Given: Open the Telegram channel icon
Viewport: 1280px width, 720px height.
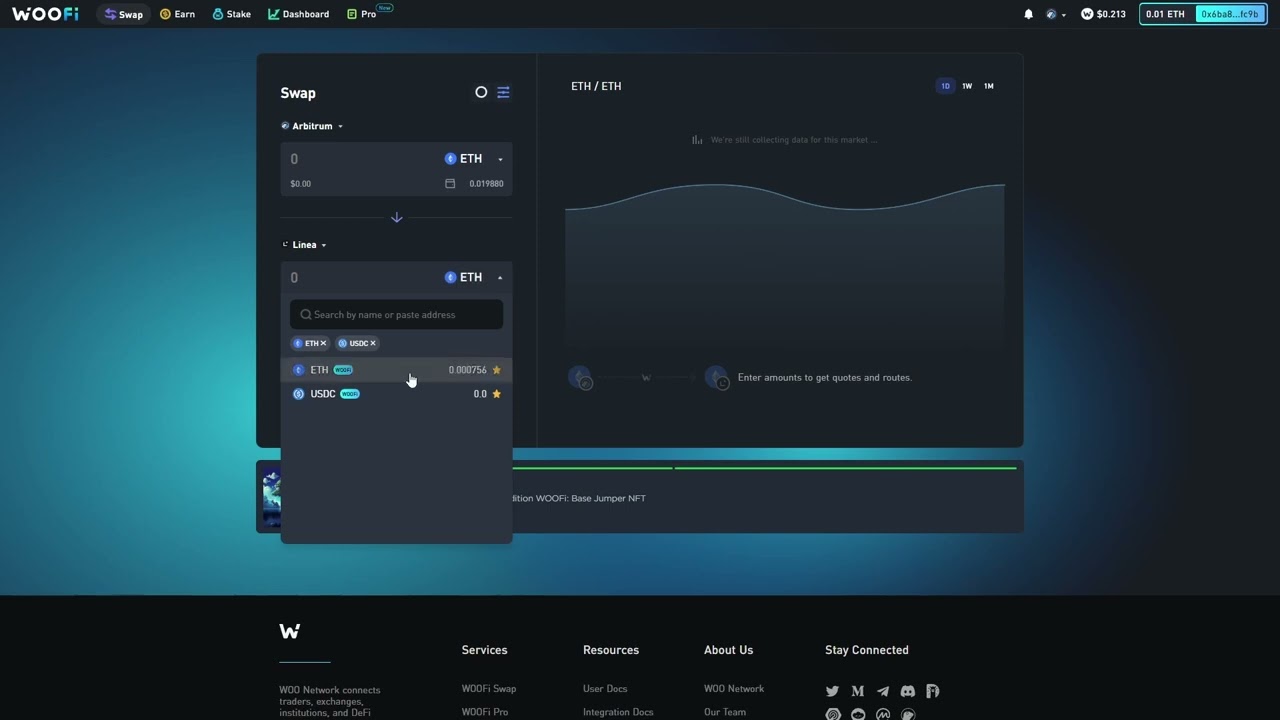Looking at the screenshot, I should (882, 691).
